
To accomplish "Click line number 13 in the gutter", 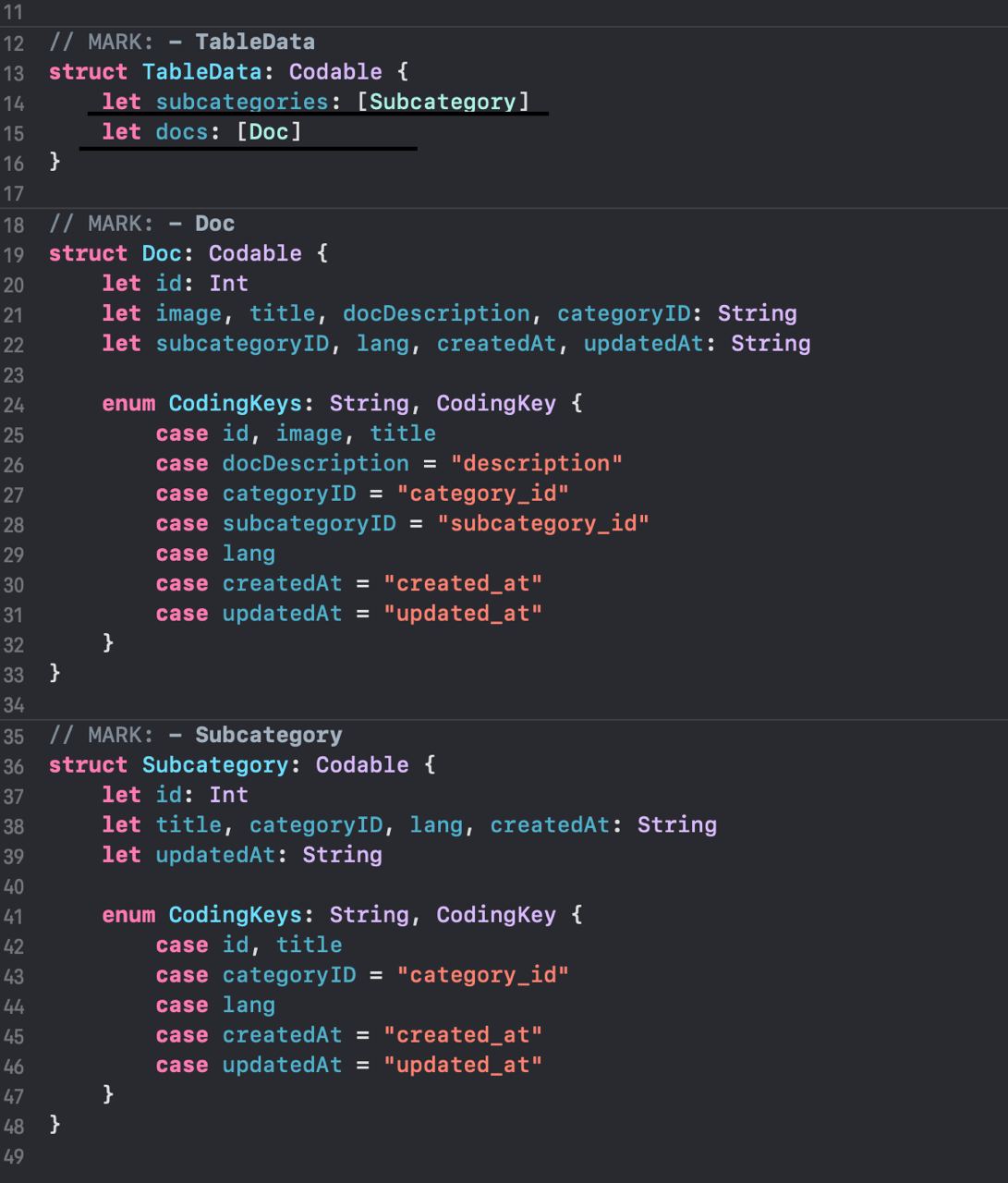I will 14,73.
